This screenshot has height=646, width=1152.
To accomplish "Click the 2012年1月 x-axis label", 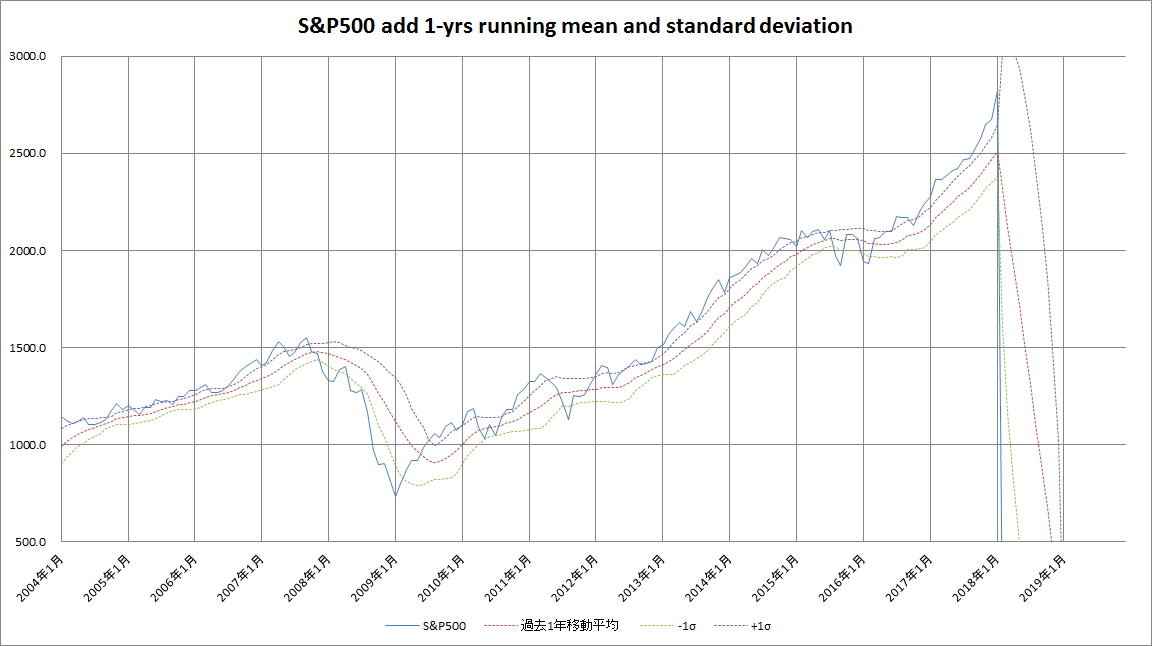I will (x=575, y=579).
